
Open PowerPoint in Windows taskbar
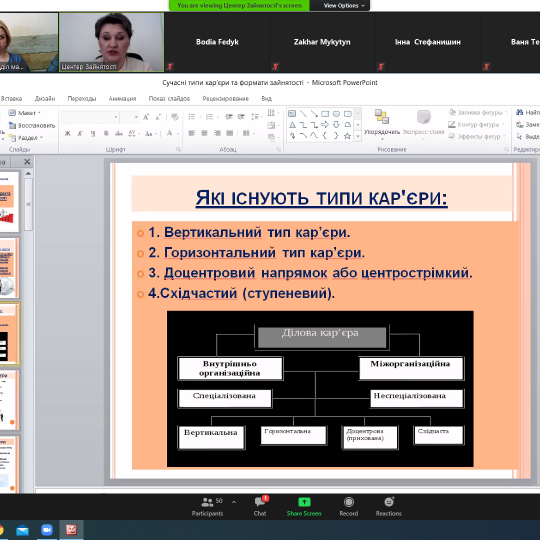pos(71,530)
